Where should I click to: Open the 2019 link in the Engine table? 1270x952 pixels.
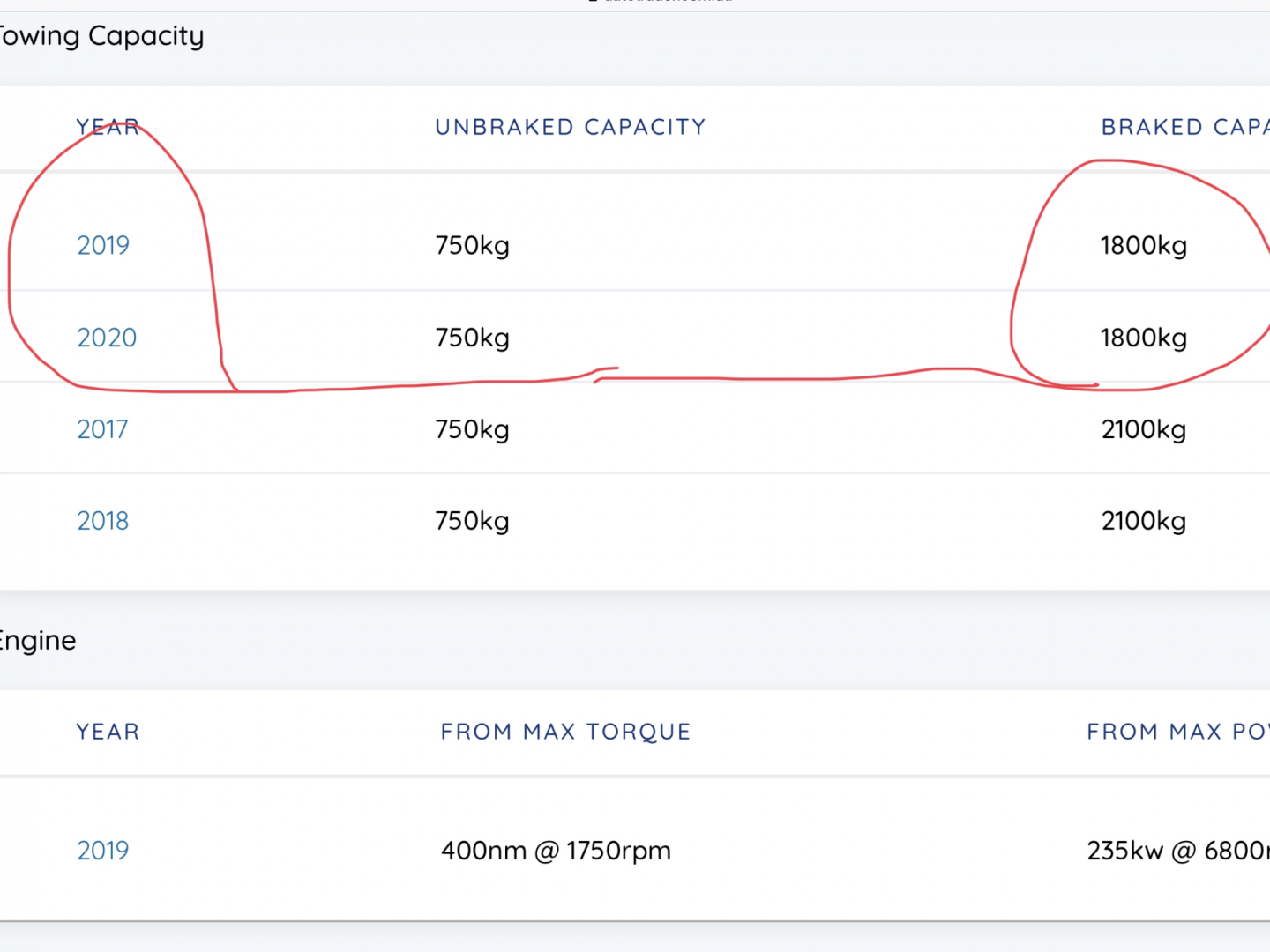(103, 851)
